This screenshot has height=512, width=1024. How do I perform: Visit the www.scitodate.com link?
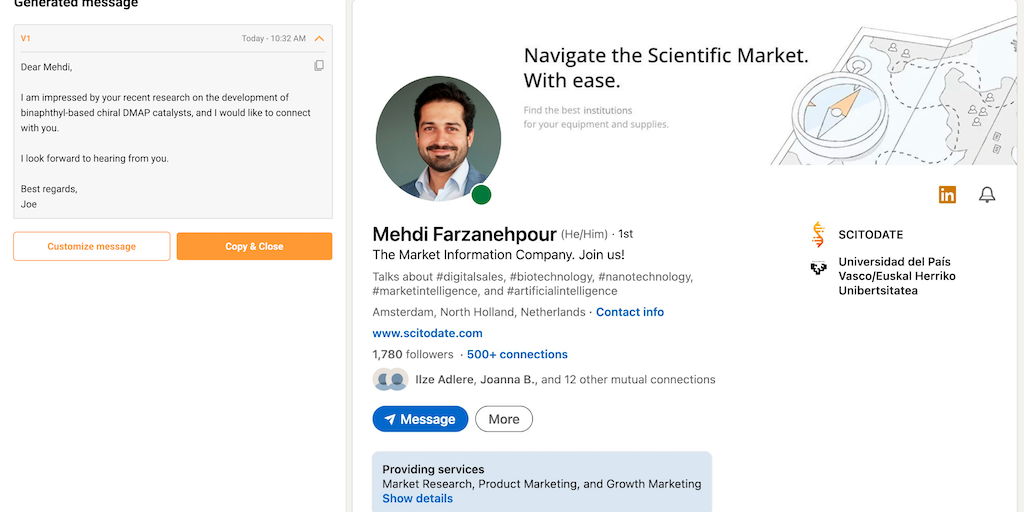point(427,333)
